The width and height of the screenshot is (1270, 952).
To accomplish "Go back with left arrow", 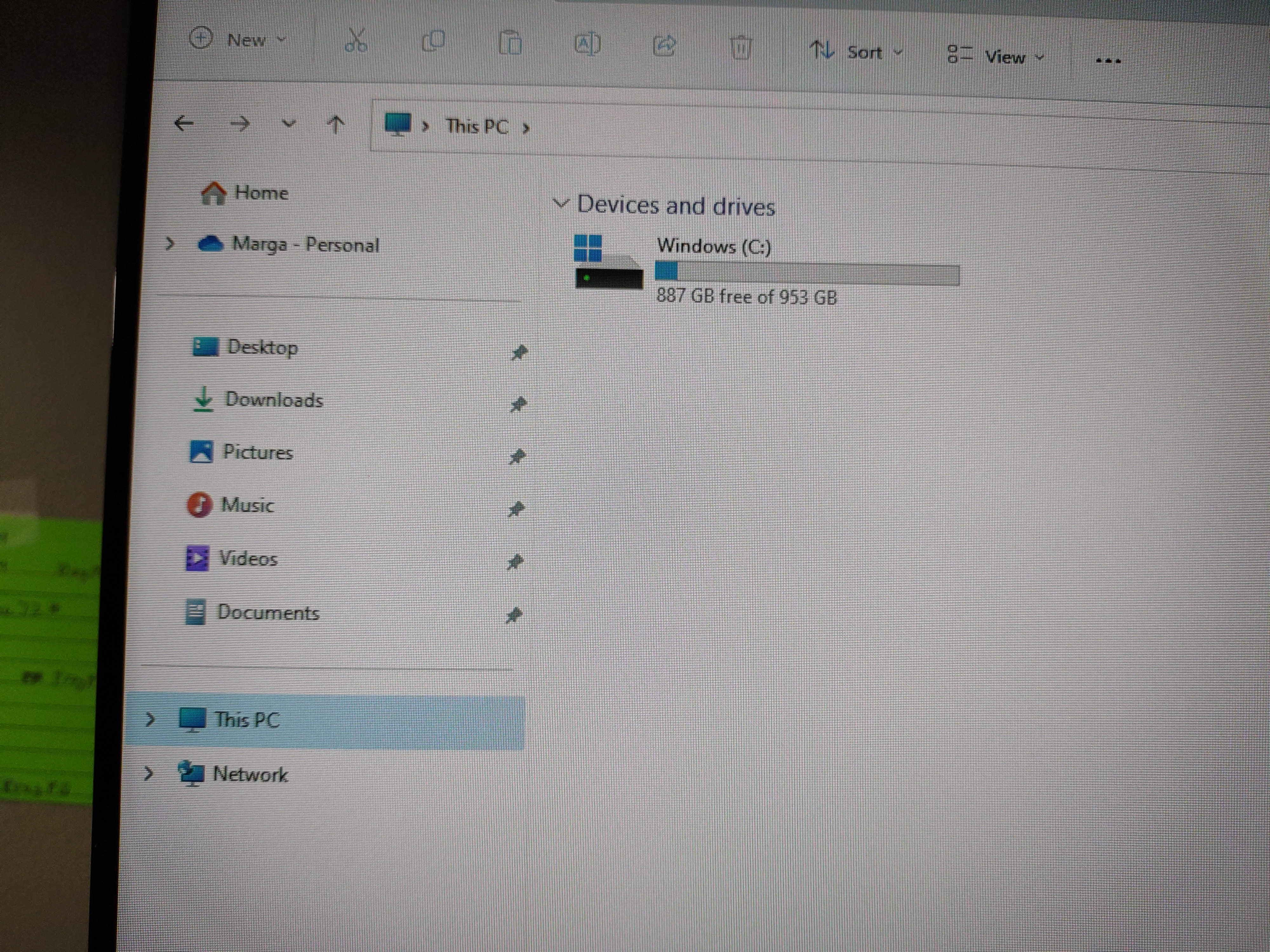I will click(x=184, y=123).
